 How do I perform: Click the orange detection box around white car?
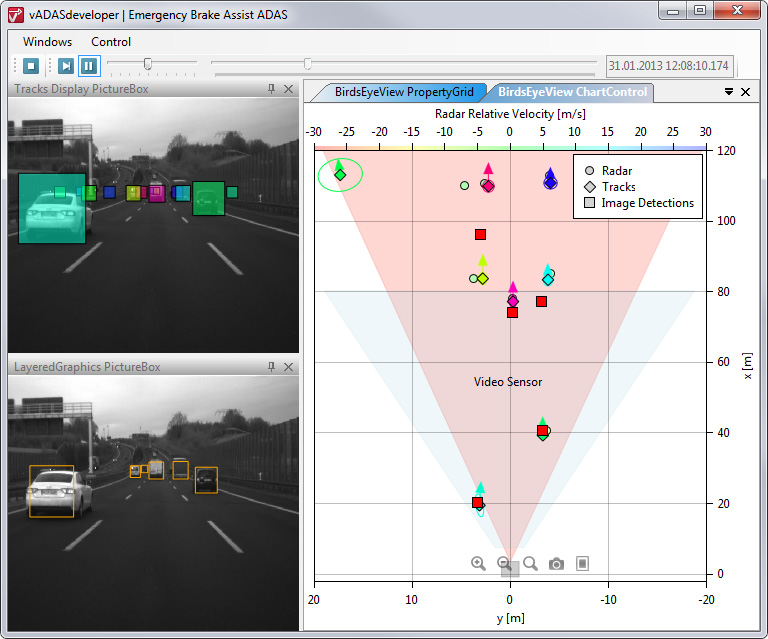coord(51,491)
